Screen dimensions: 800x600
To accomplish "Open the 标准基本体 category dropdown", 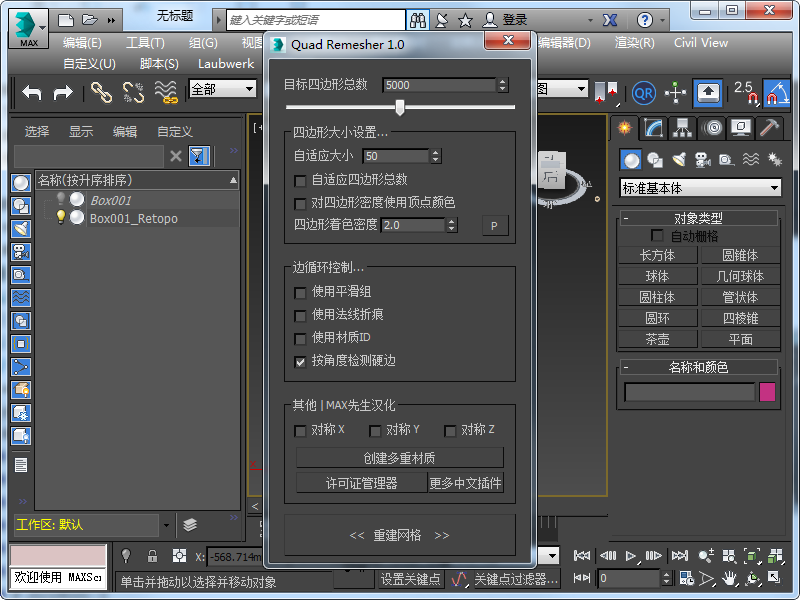I will [x=700, y=188].
